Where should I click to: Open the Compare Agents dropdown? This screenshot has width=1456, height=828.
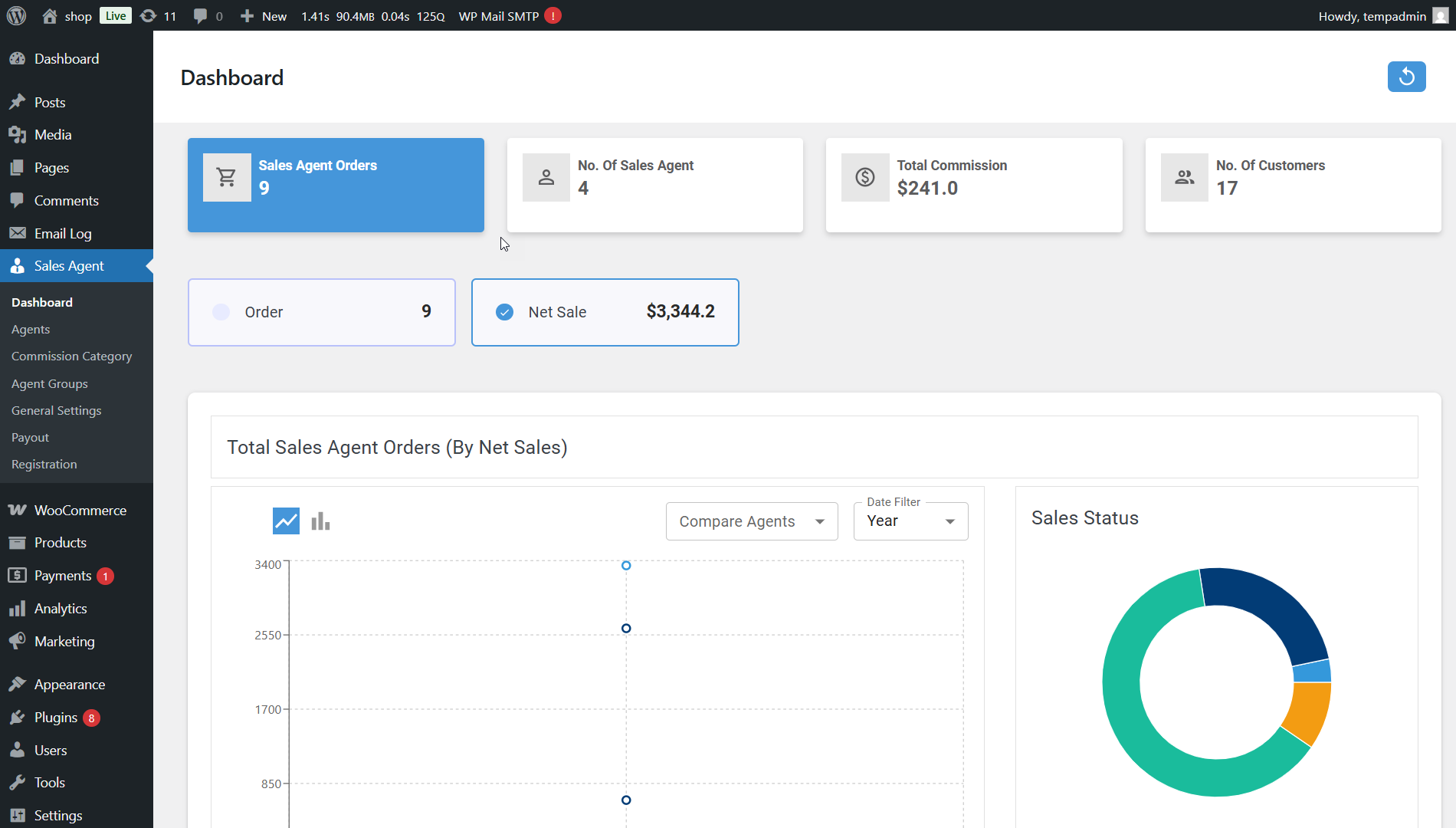tap(751, 521)
